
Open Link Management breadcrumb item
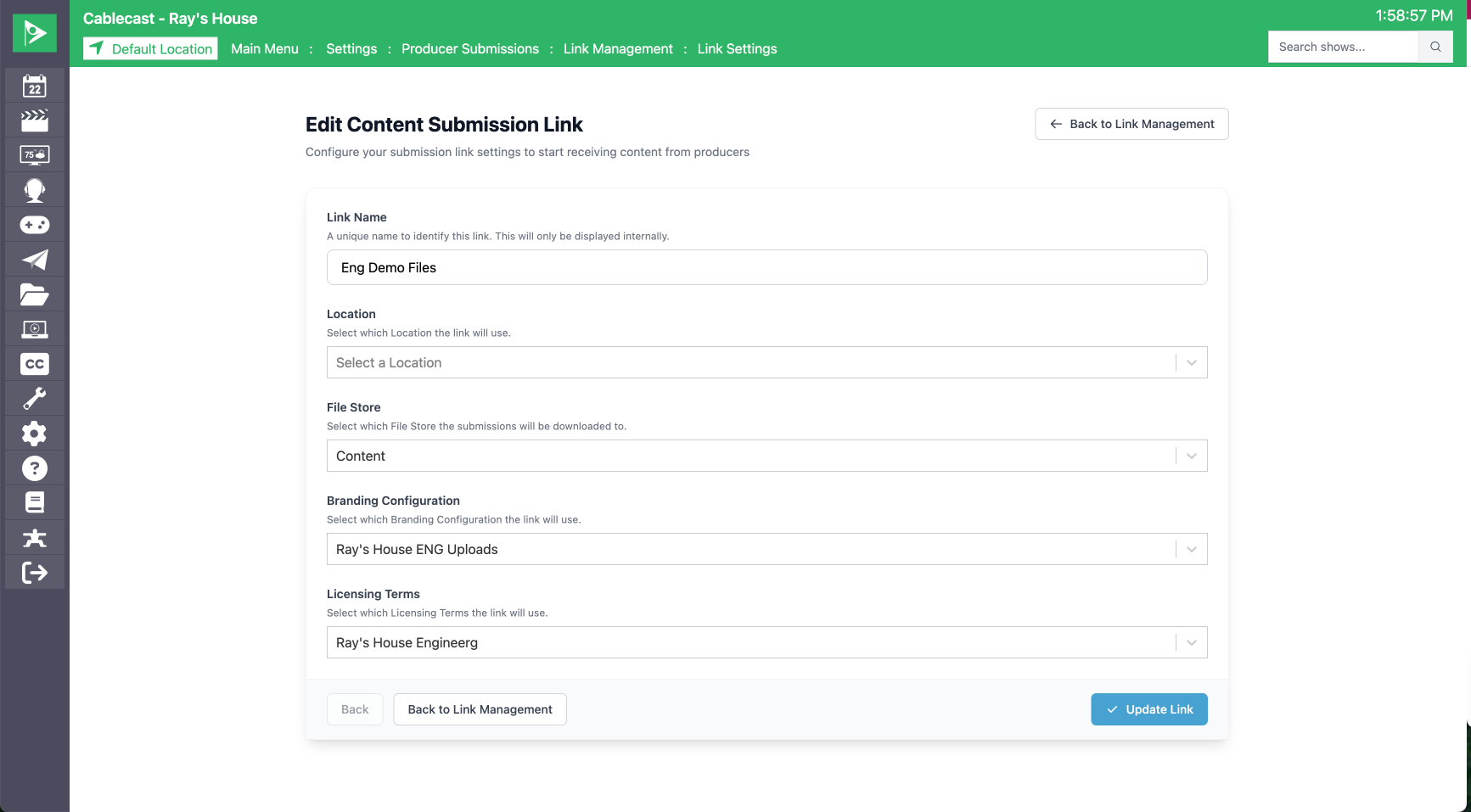pos(618,48)
